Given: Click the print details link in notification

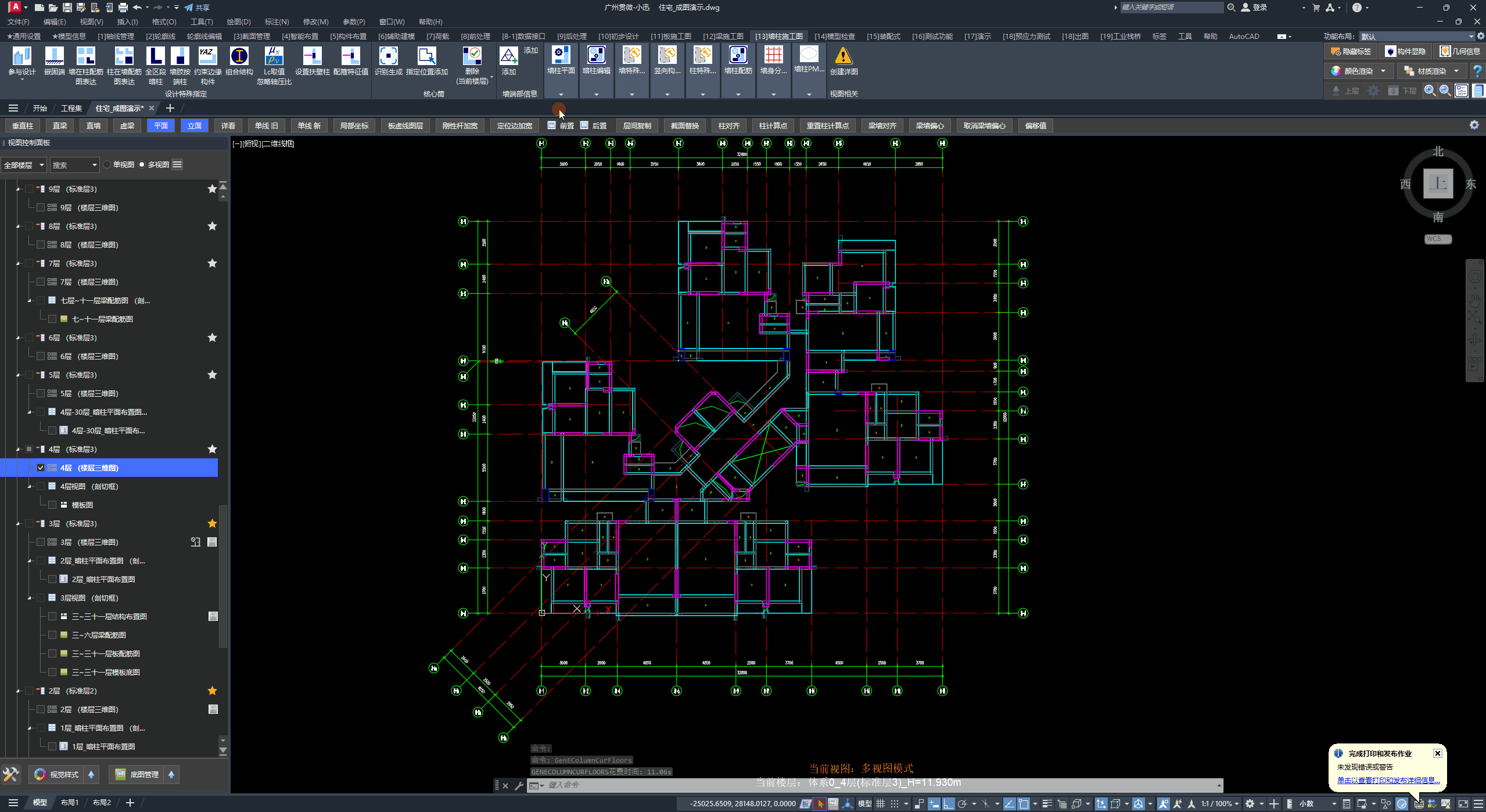Looking at the screenshot, I should [1388, 780].
